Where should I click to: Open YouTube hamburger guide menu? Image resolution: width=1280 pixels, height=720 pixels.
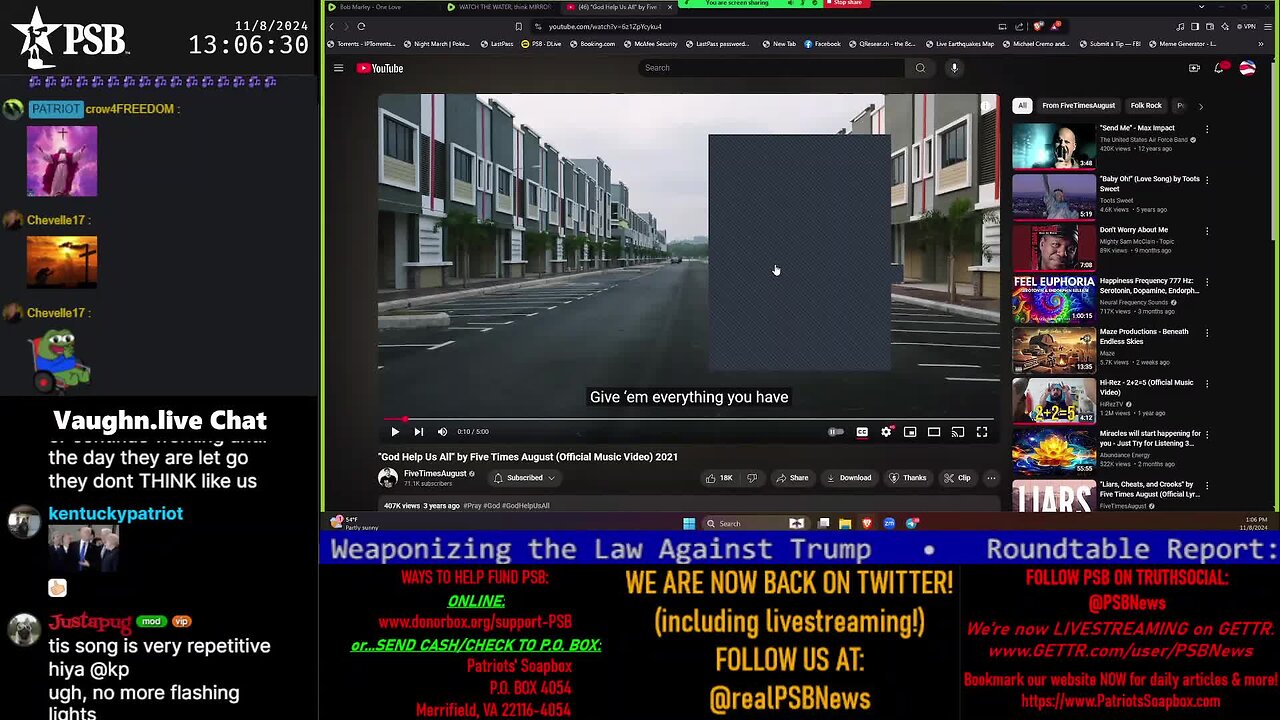click(x=339, y=68)
